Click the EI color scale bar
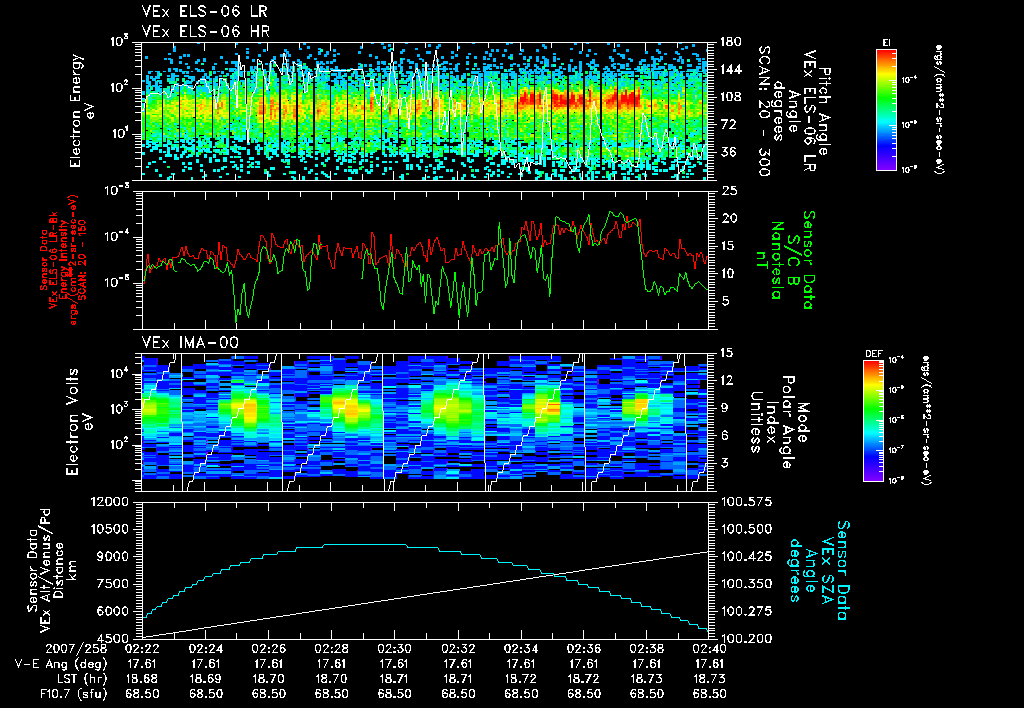 886,109
